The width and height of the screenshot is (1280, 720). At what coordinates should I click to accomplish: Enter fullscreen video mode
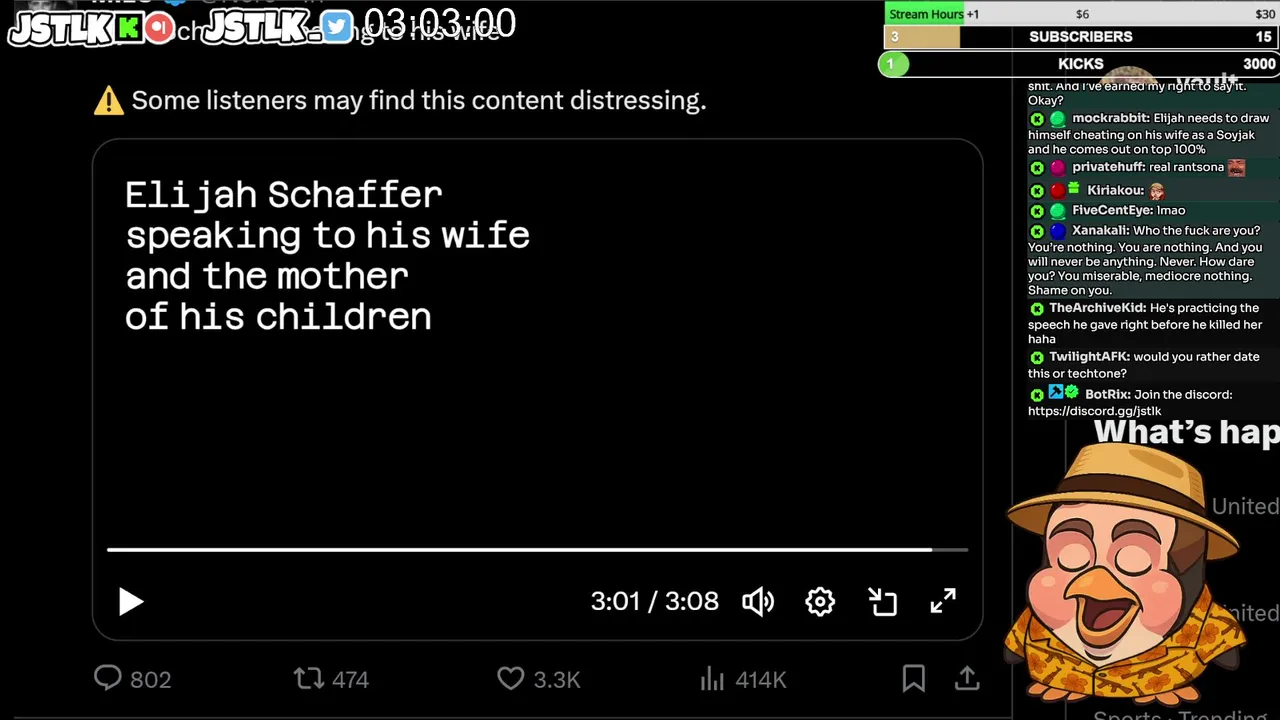[943, 601]
